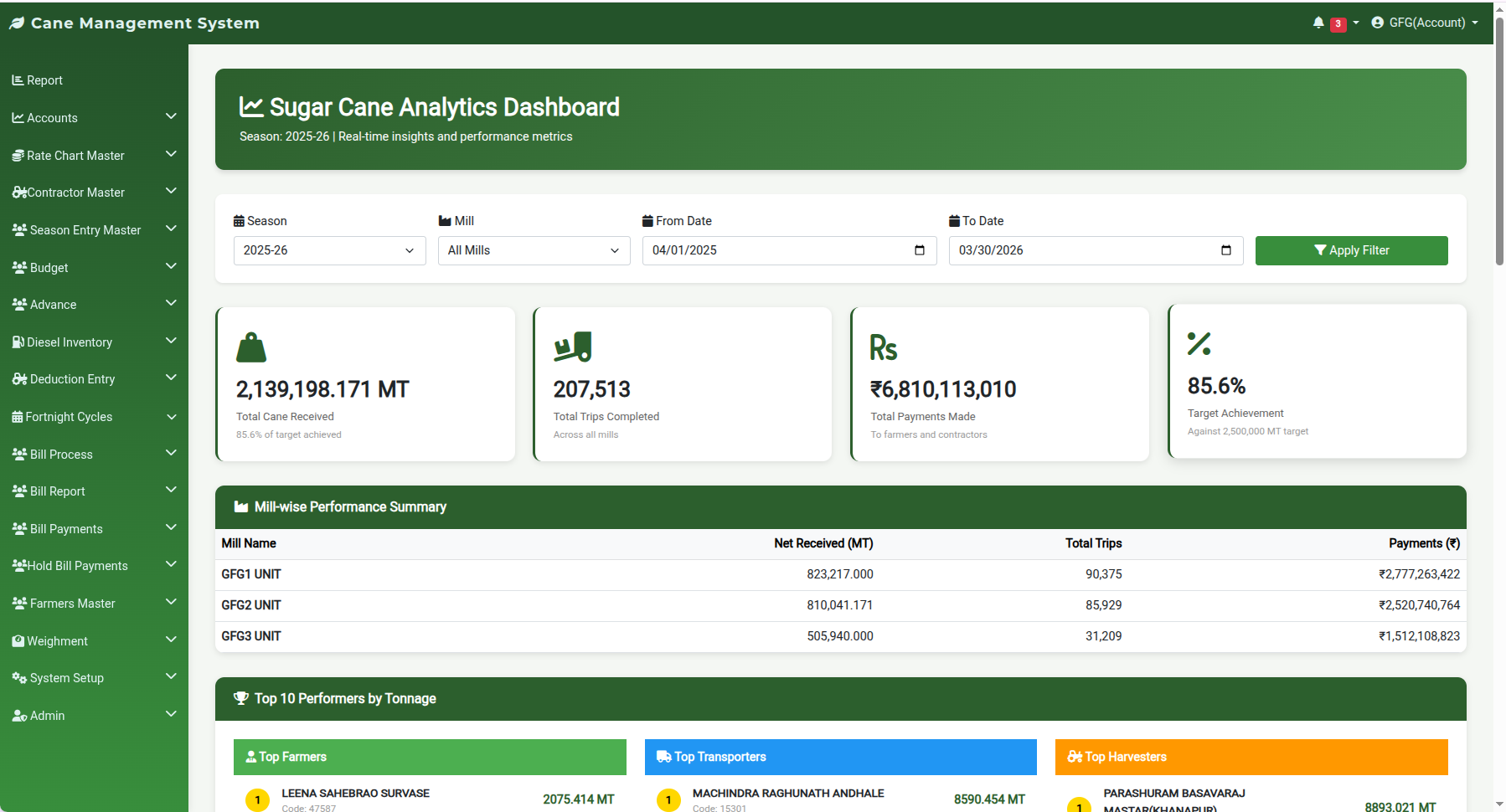Click the Top Farmers header

click(x=430, y=757)
